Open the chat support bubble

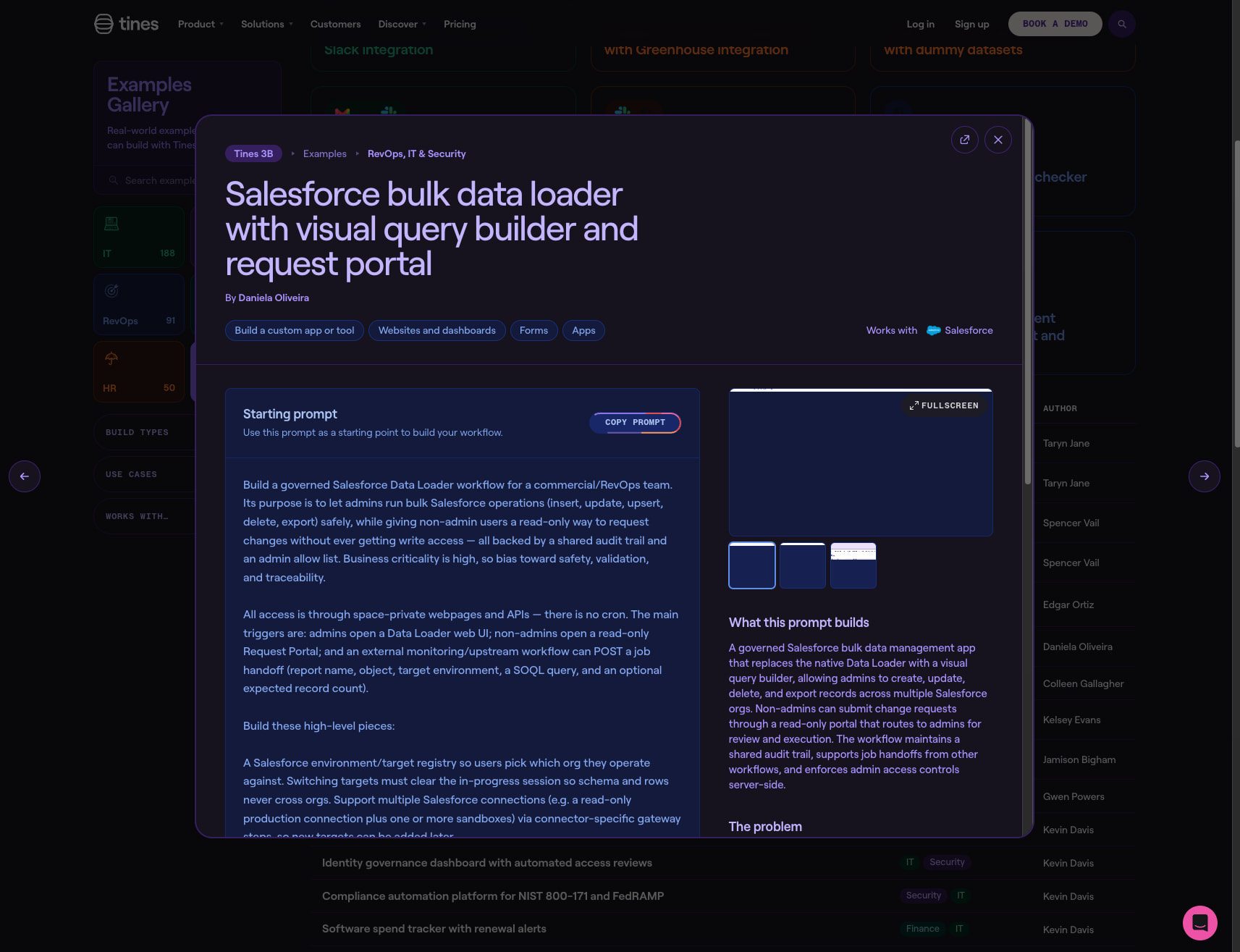(x=1200, y=923)
